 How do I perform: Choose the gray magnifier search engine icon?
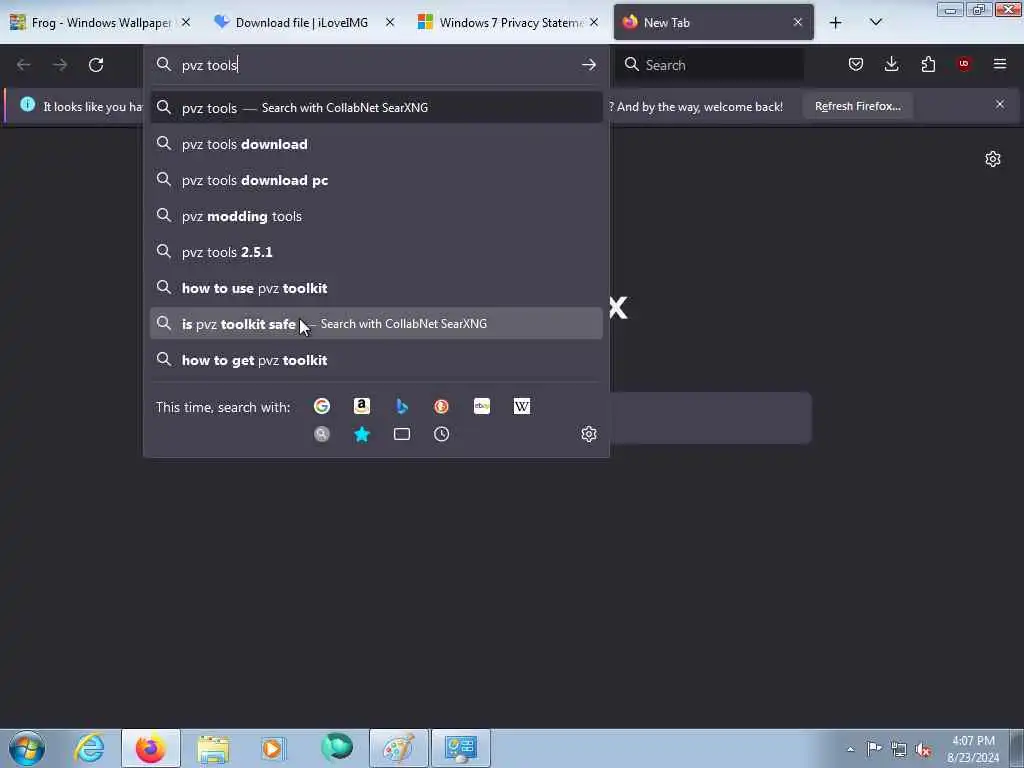[322, 434]
